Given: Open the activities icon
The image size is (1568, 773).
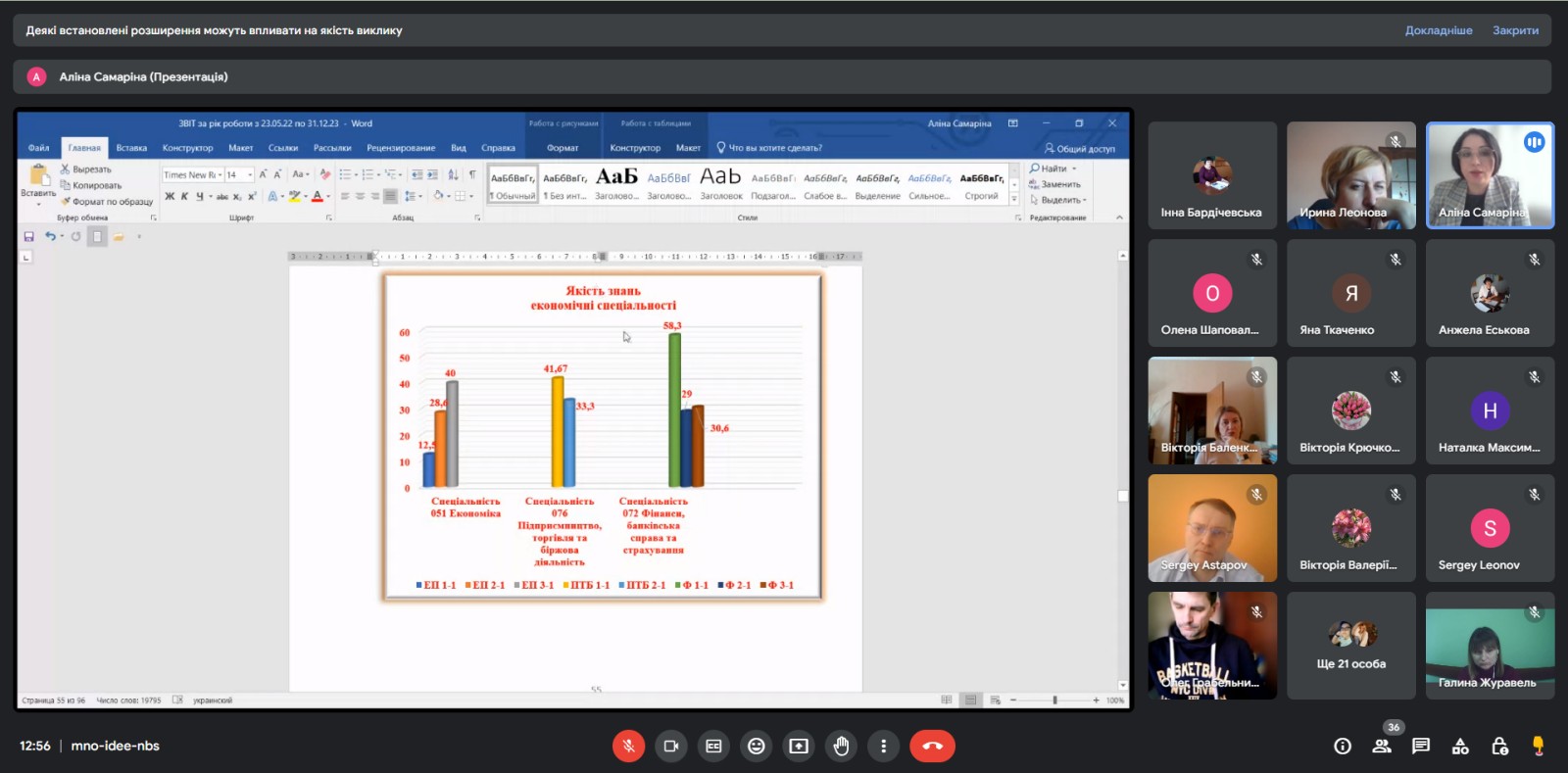Looking at the screenshot, I should pos(1460,746).
